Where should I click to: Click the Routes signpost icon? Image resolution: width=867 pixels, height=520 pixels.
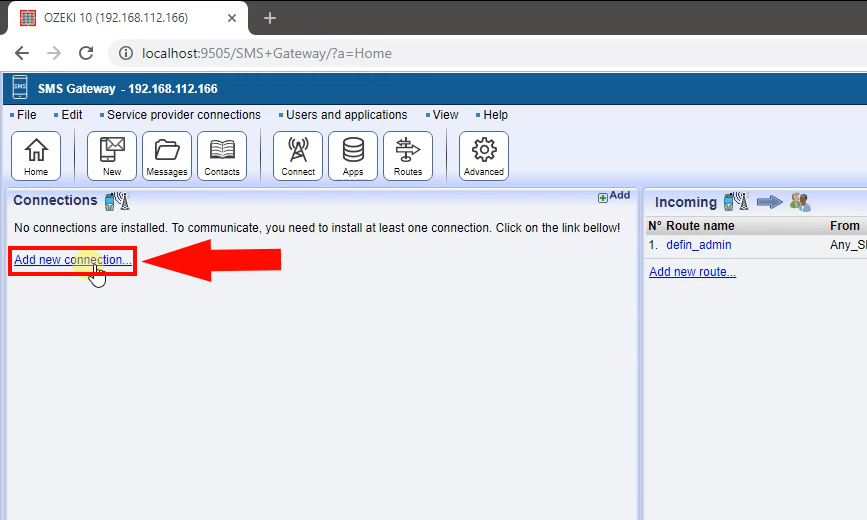pyautogui.click(x=408, y=156)
